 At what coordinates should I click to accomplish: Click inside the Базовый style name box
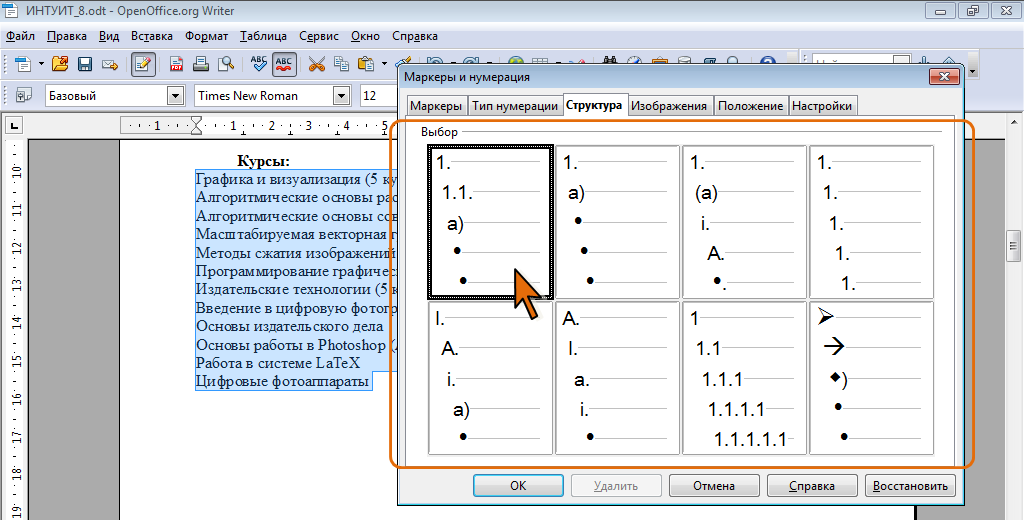pyautogui.click(x=106, y=96)
